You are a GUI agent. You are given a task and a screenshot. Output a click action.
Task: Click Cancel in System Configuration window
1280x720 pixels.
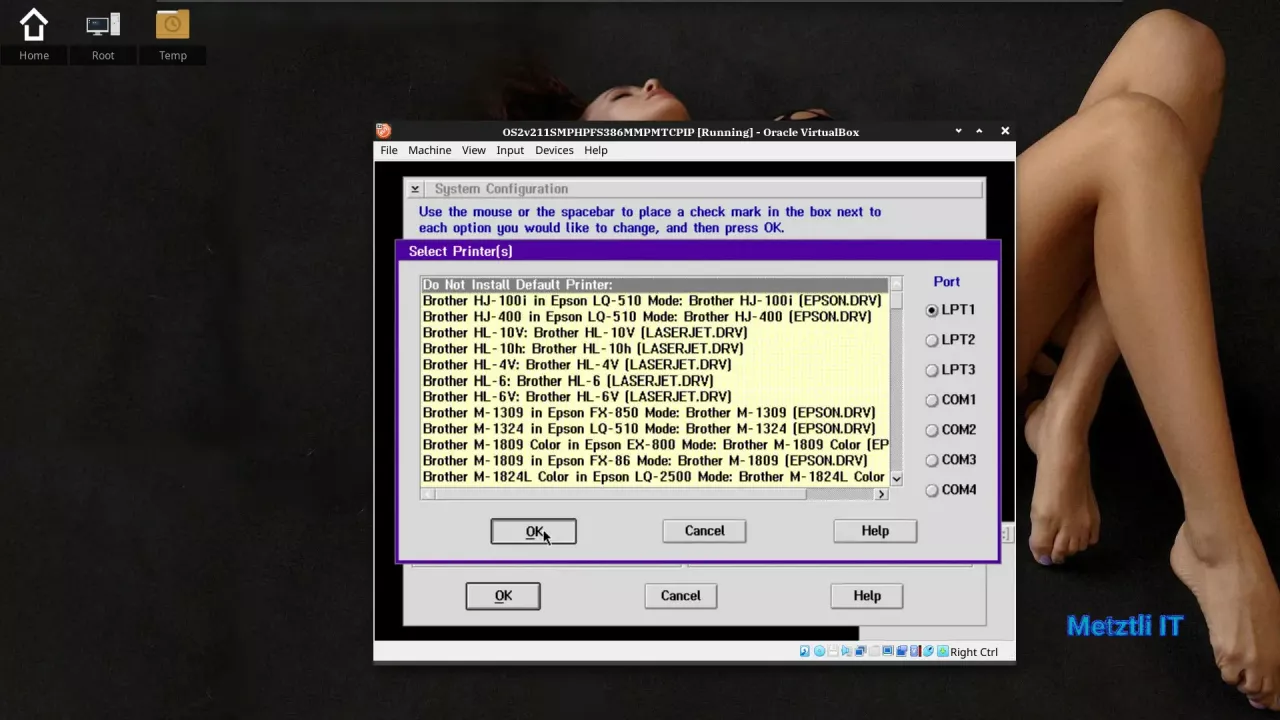point(681,596)
